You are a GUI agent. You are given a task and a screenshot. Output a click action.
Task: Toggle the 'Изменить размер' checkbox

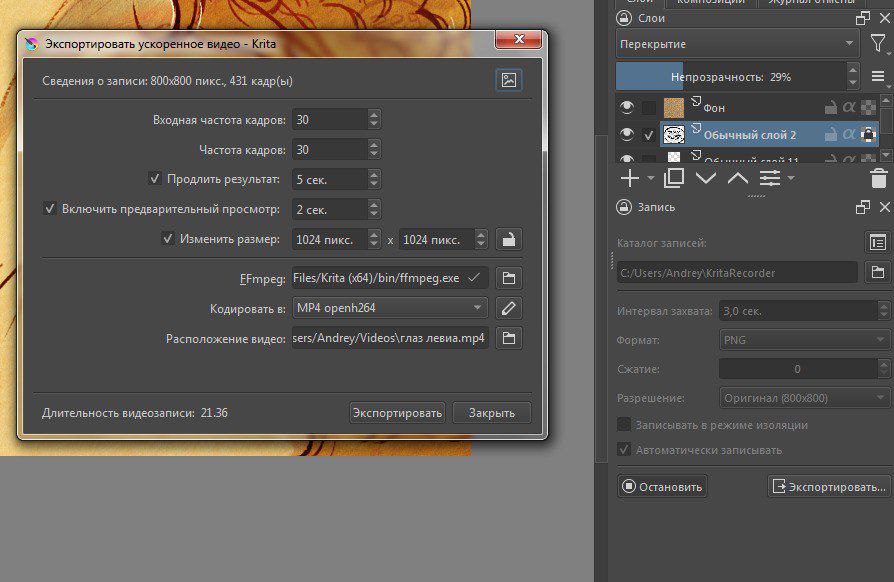click(x=167, y=239)
